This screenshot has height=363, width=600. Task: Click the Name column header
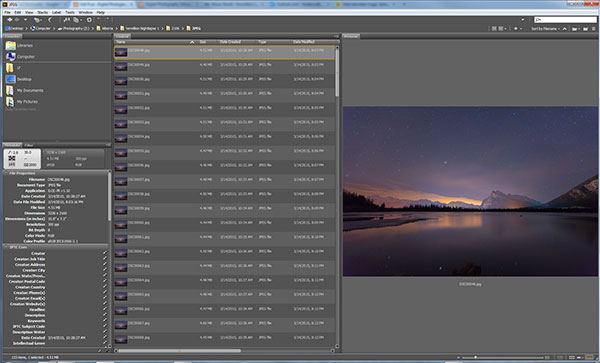point(121,42)
